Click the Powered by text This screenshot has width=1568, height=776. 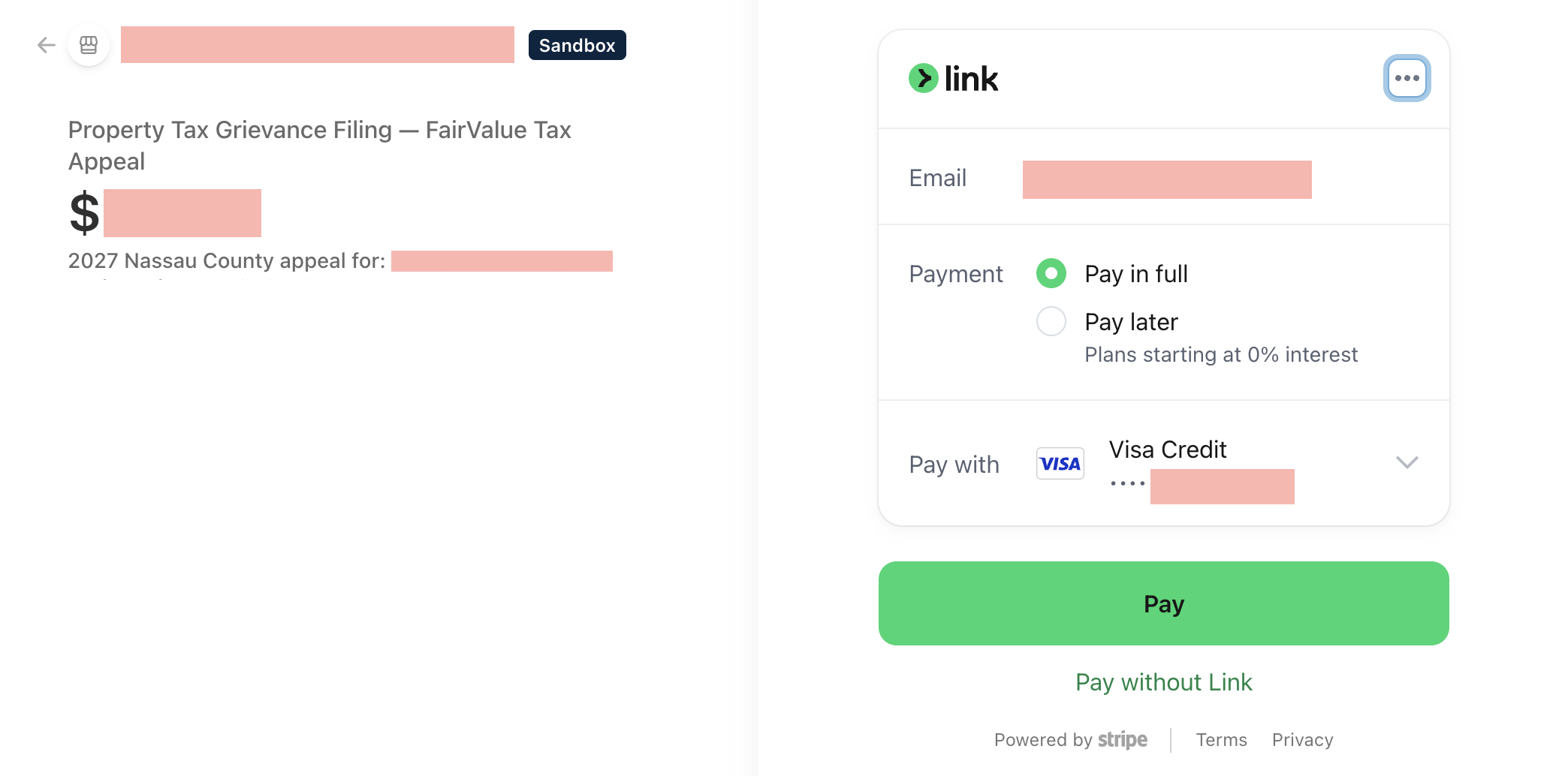[1043, 740]
